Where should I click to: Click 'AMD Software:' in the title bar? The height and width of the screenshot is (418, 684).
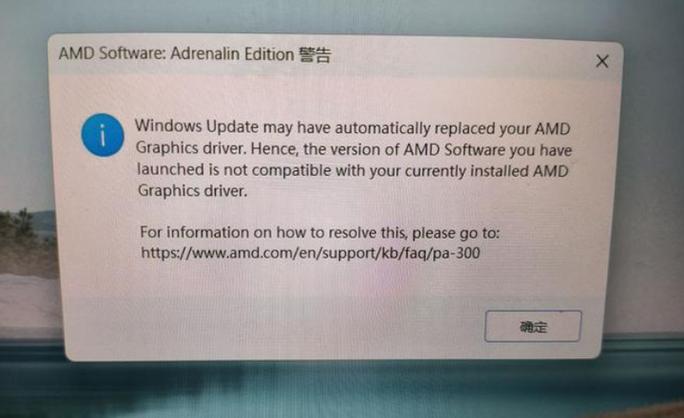[x=112, y=53]
